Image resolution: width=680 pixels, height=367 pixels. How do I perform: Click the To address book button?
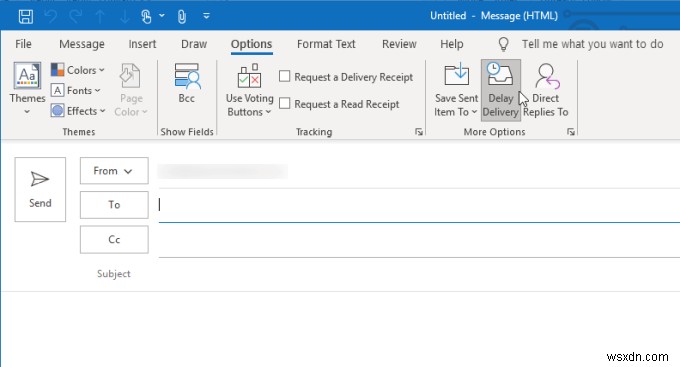114,205
